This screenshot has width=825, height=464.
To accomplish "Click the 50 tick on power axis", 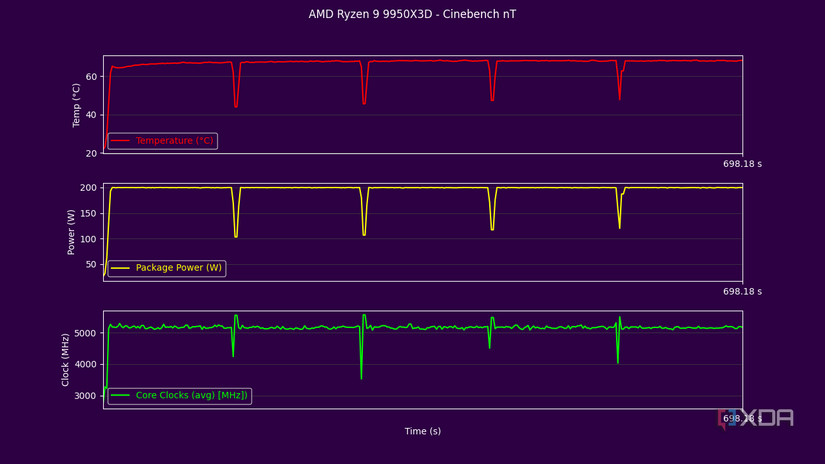I will tap(92, 265).
